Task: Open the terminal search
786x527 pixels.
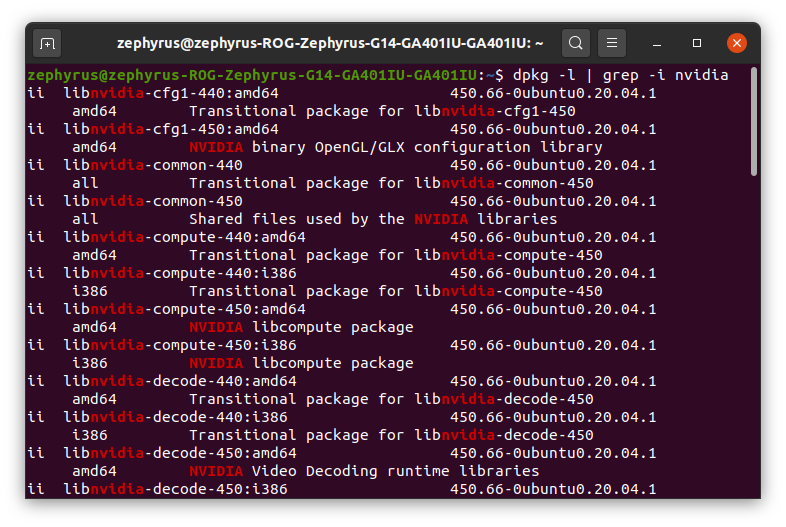Action: [575, 43]
